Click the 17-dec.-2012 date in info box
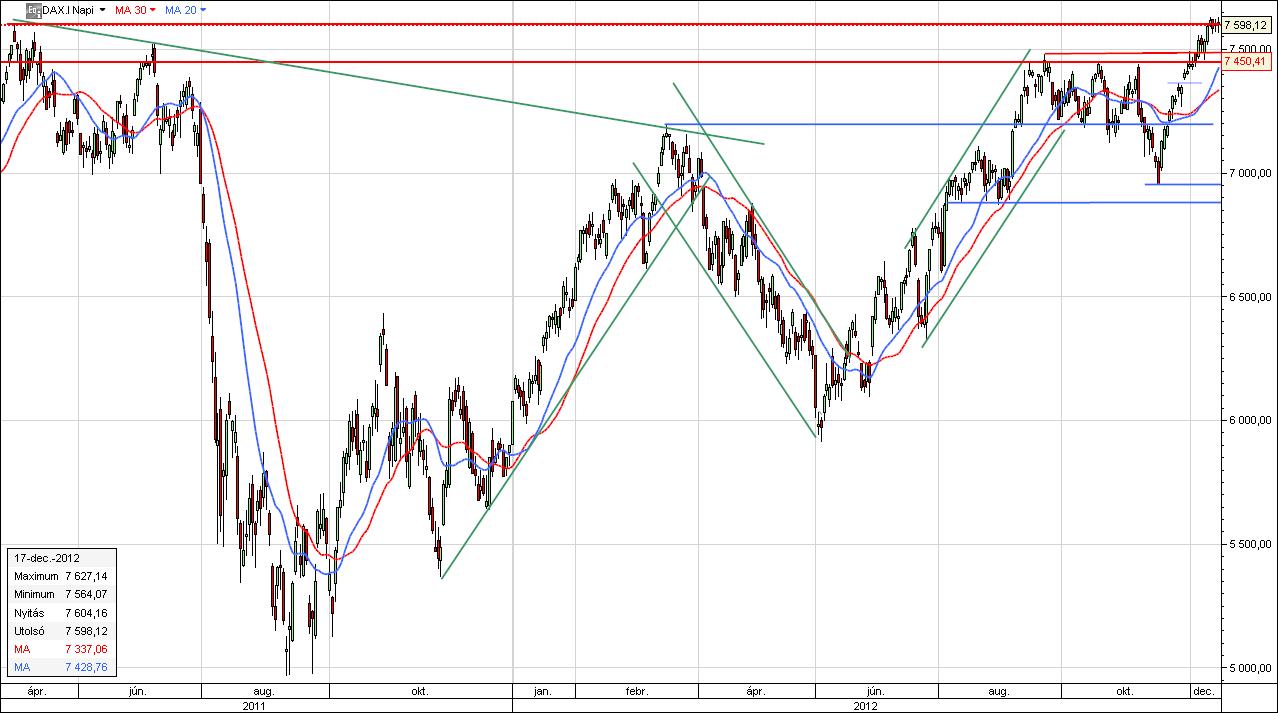1278x713 pixels. 47,559
